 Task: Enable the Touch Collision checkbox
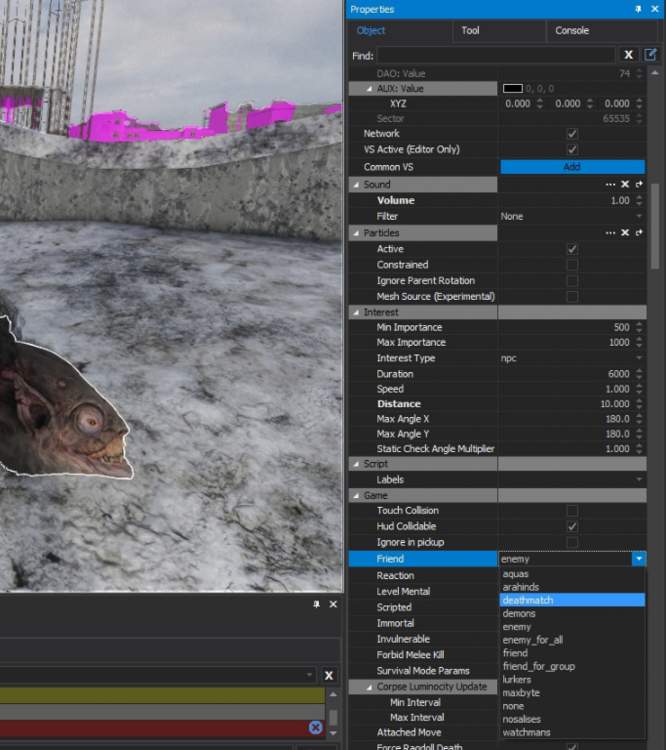pos(572,511)
